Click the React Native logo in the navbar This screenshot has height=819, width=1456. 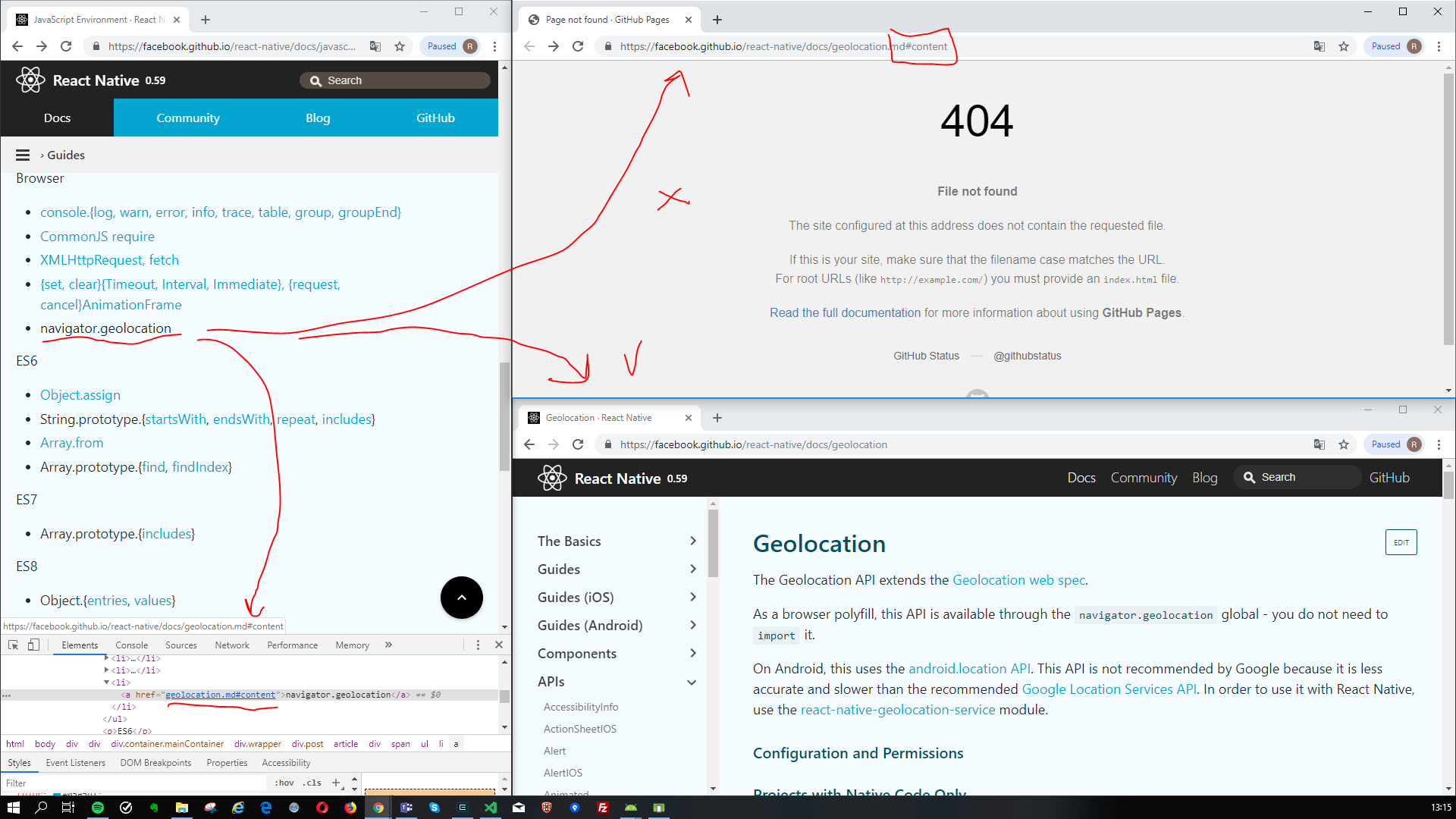pos(30,80)
